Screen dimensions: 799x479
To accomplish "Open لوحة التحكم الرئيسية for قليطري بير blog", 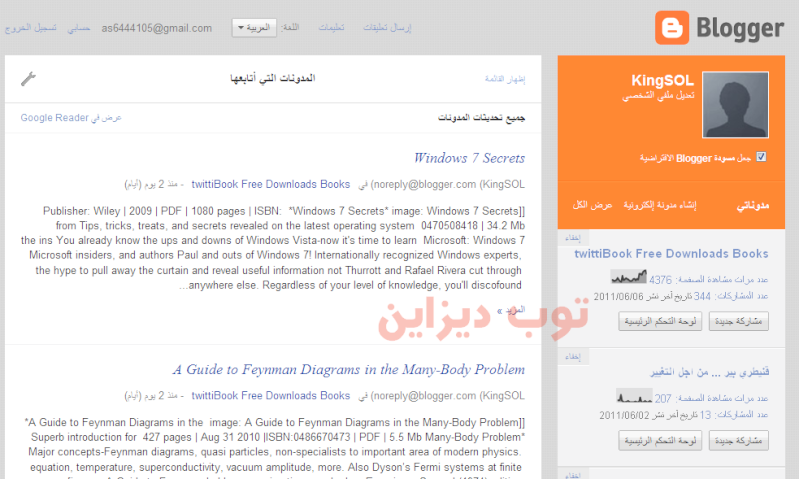I will click(660, 441).
